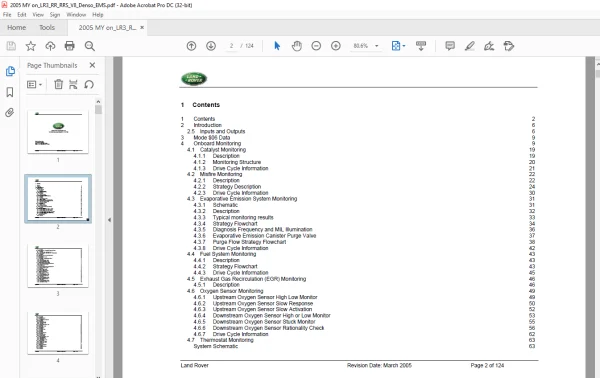The width and height of the screenshot is (600, 378).
Task: Select the Highlight text pen icon
Action: (x=470, y=46)
